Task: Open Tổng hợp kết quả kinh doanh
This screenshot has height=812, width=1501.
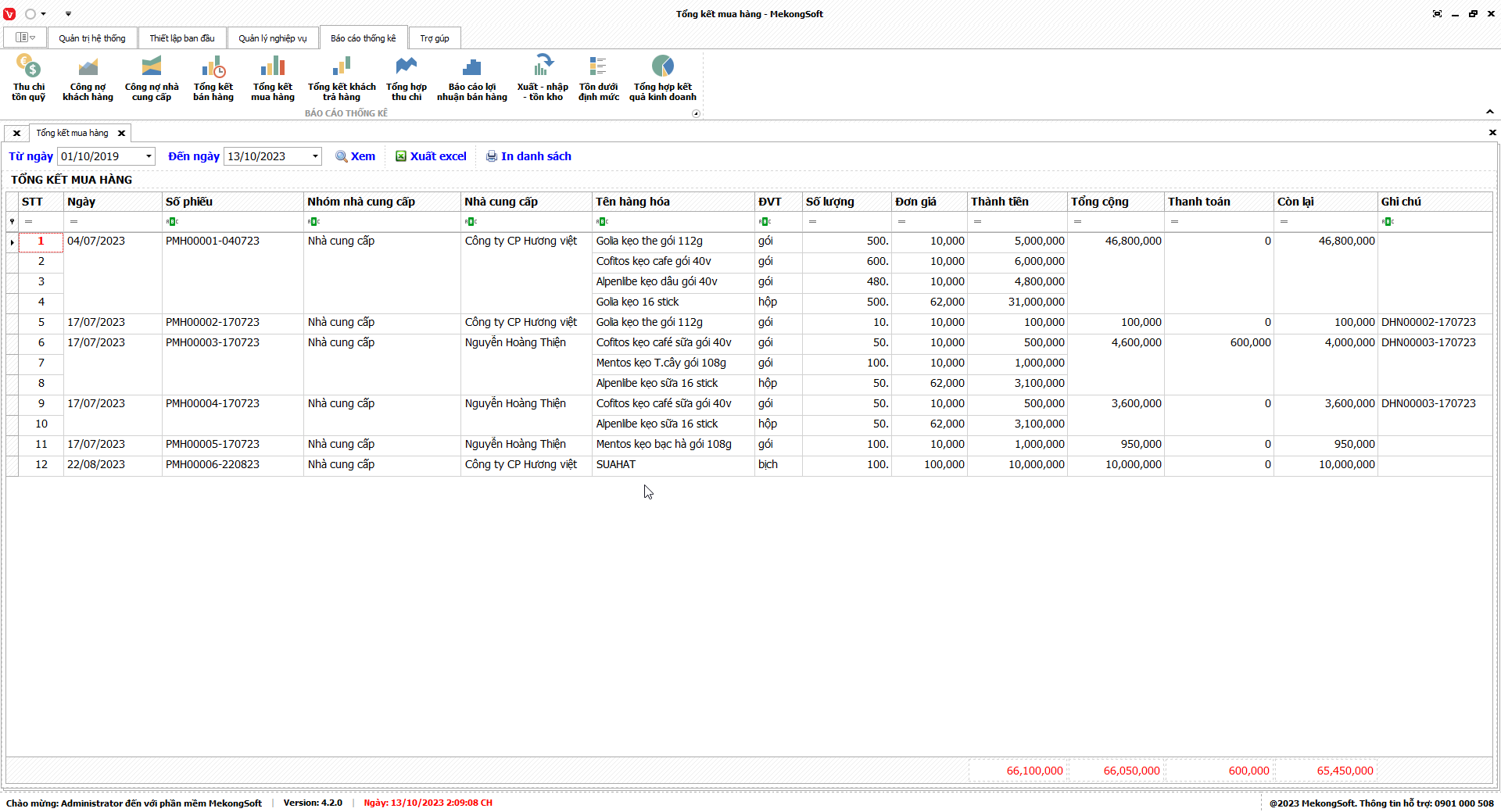Action: tap(662, 77)
